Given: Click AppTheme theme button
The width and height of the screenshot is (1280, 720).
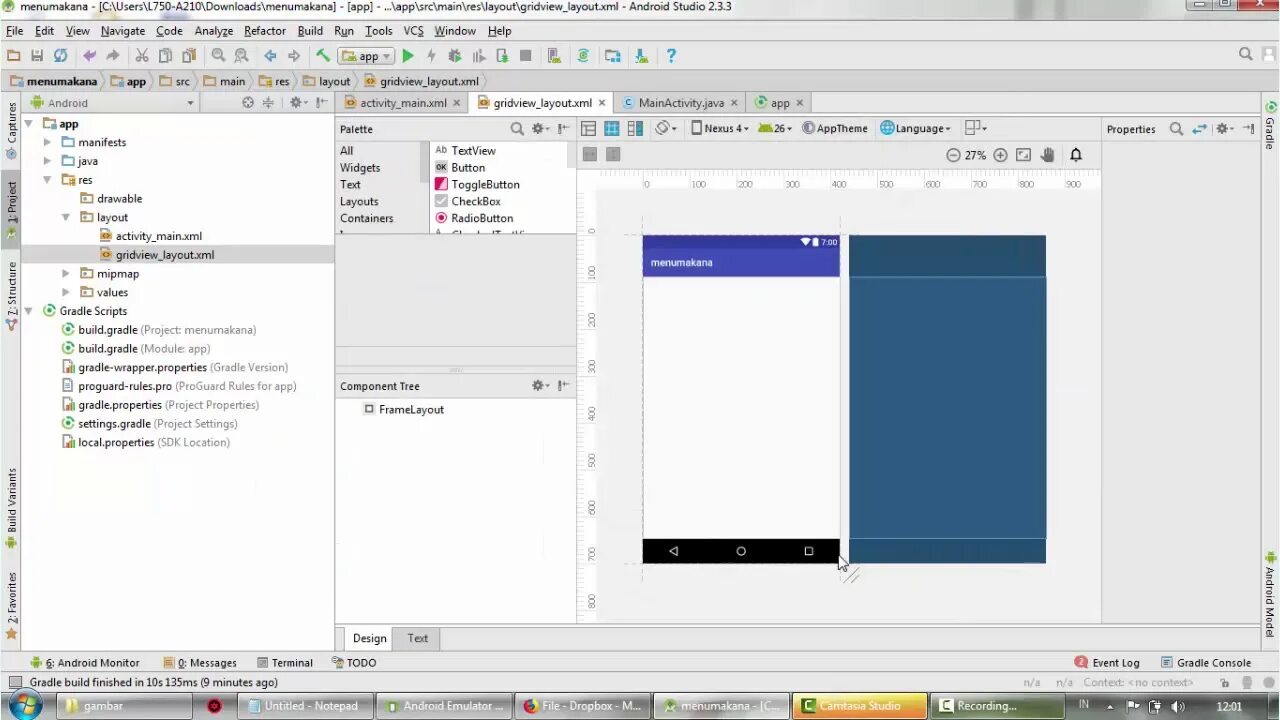Looking at the screenshot, I should tap(835, 128).
